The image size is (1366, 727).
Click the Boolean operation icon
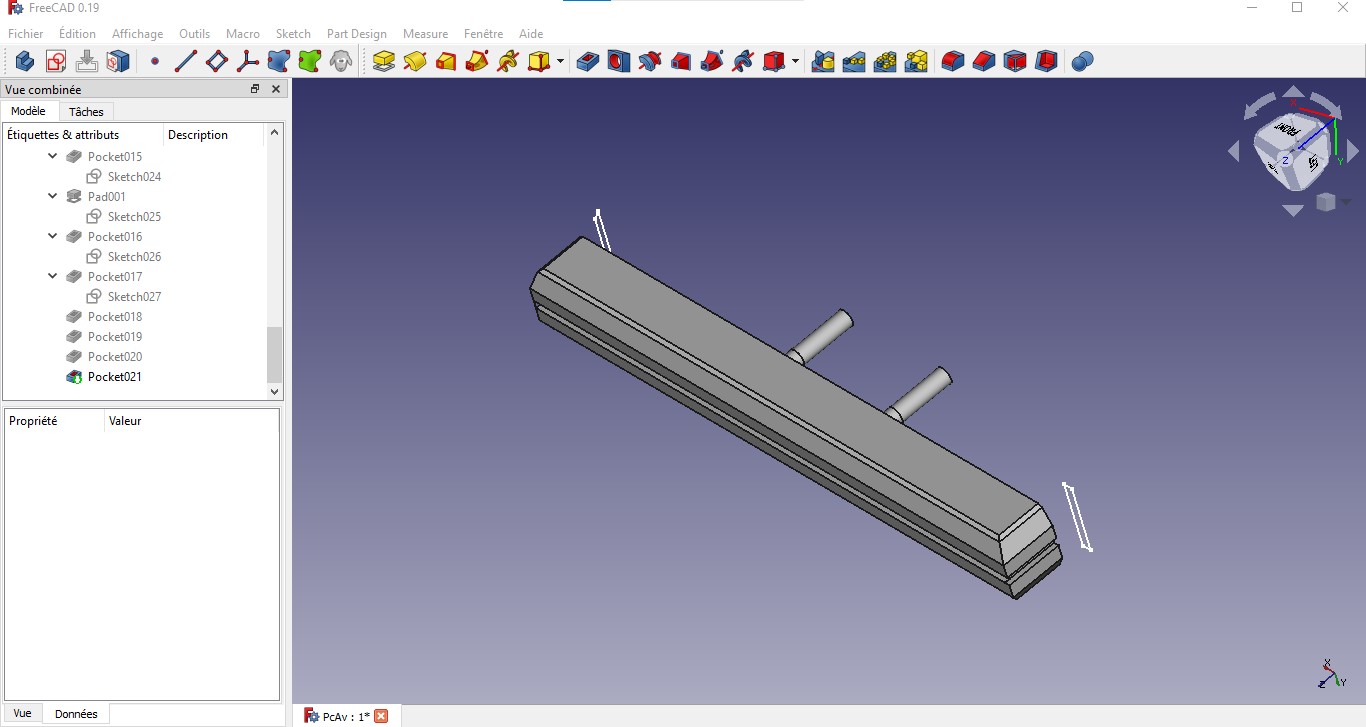pyautogui.click(x=1083, y=62)
